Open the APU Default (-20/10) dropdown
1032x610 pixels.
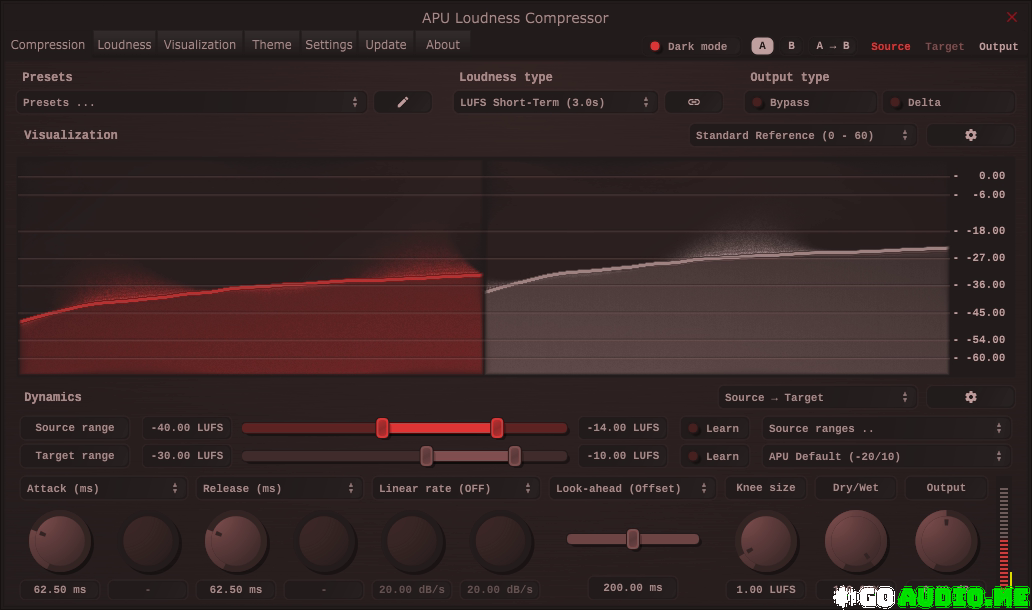tap(886, 456)
